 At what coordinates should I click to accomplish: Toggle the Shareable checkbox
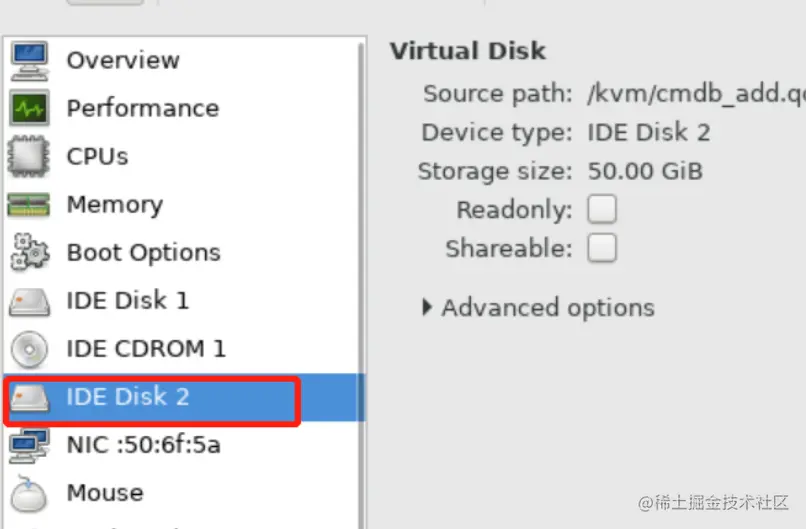[x=602, y=248]
